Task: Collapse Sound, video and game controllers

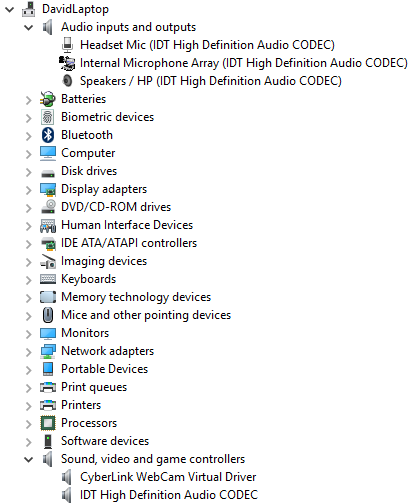Action: click(x=29, y=459)
